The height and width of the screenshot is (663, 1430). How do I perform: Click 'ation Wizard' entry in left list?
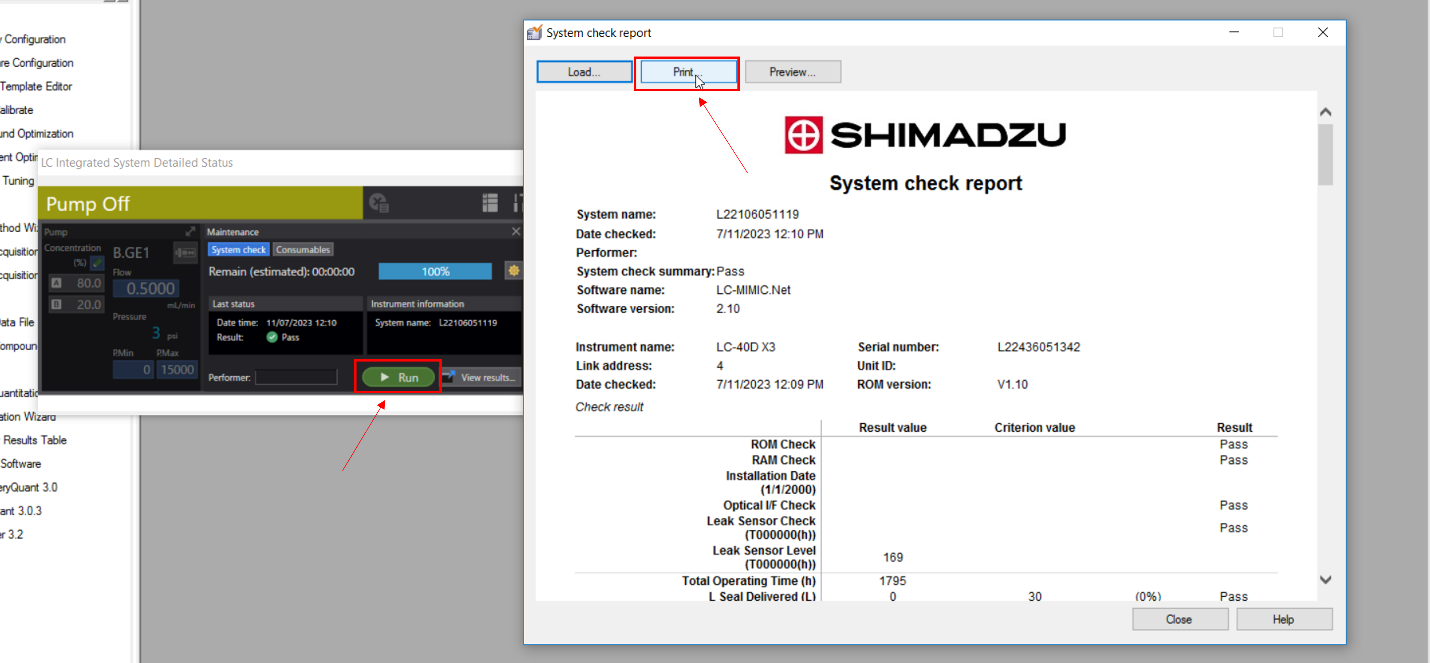[28, 417]
